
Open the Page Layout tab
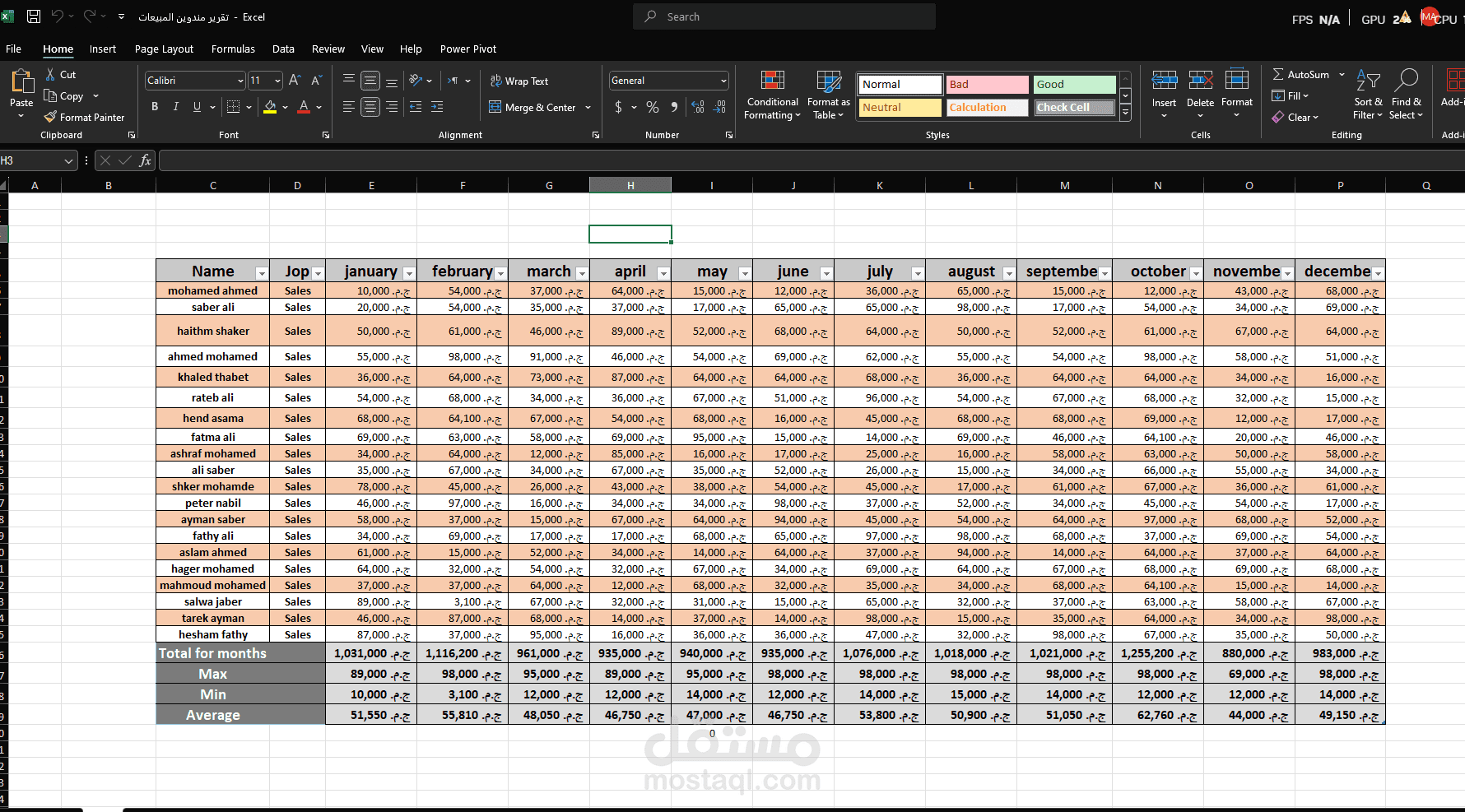164,49
